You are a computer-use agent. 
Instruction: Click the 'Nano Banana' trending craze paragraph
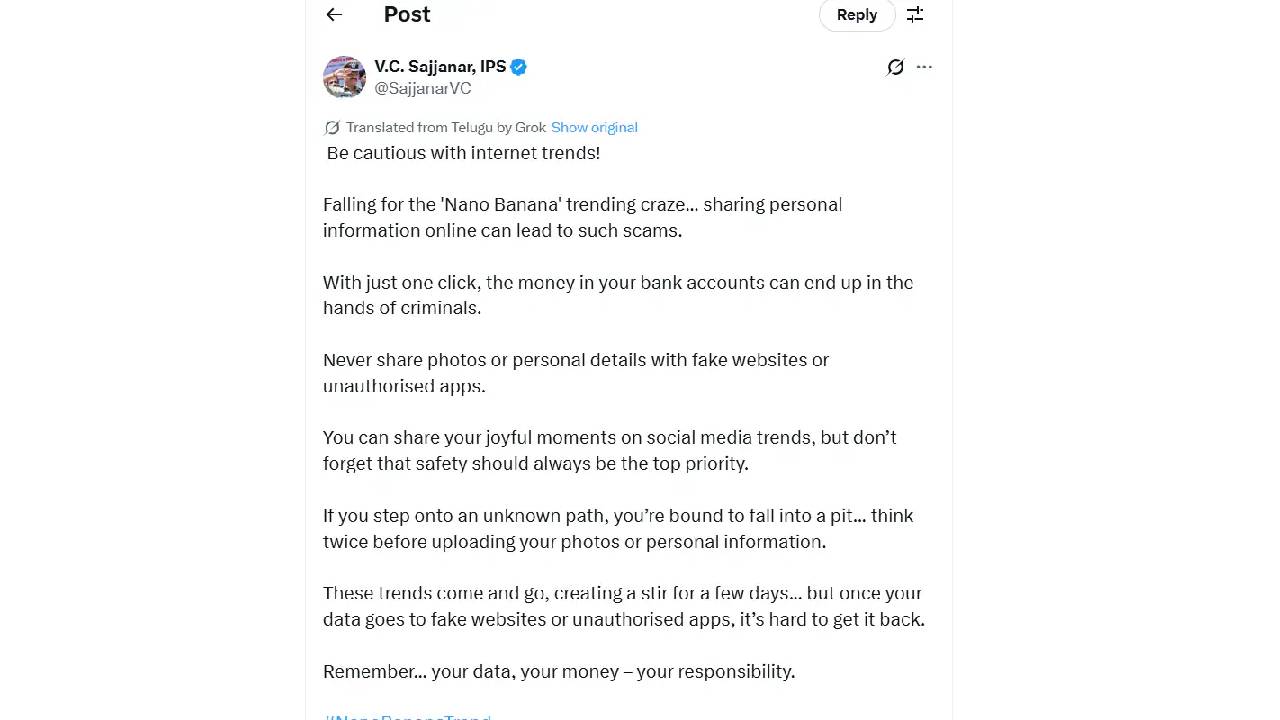click(x=582, y=218)
